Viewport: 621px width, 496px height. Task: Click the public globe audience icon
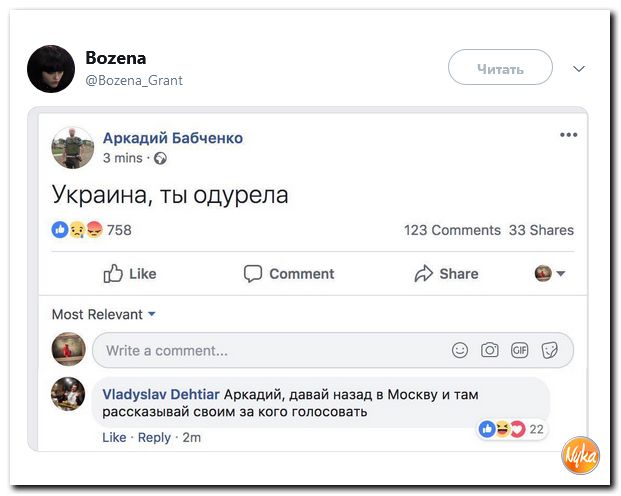pos(160,158)
